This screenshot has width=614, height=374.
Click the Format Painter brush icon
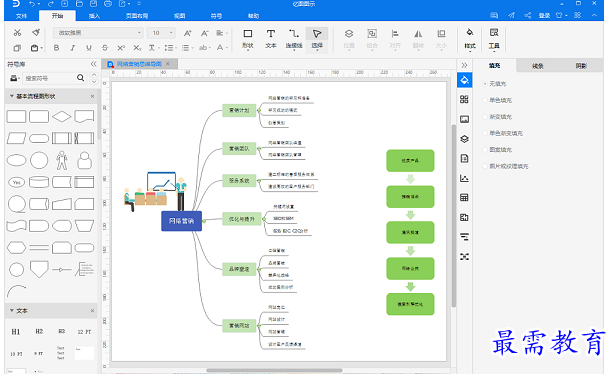(36, 32)
